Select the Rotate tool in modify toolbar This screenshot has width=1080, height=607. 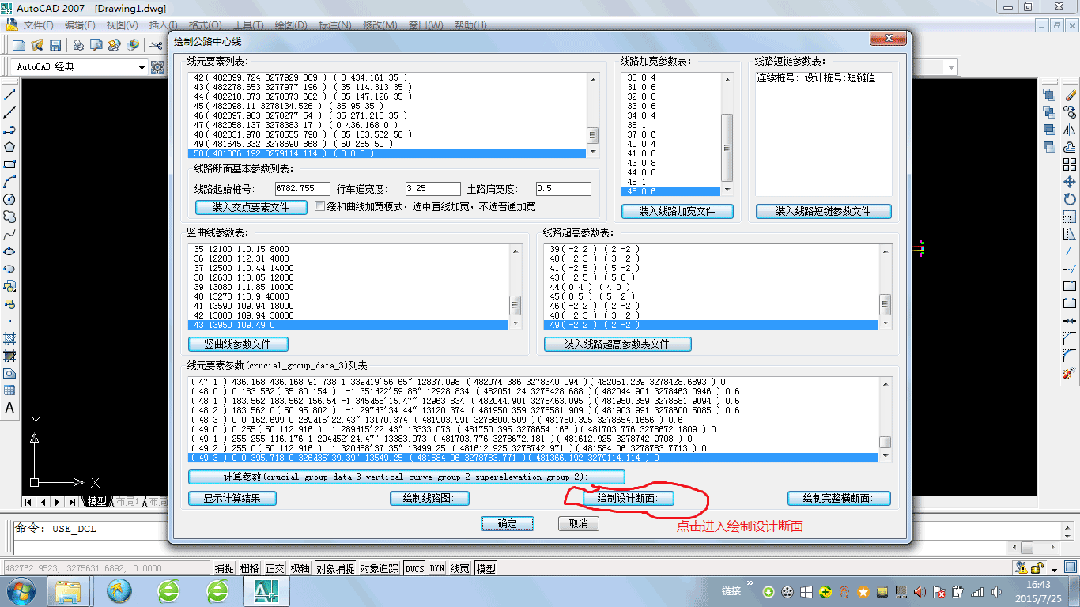coord(1069,199)
